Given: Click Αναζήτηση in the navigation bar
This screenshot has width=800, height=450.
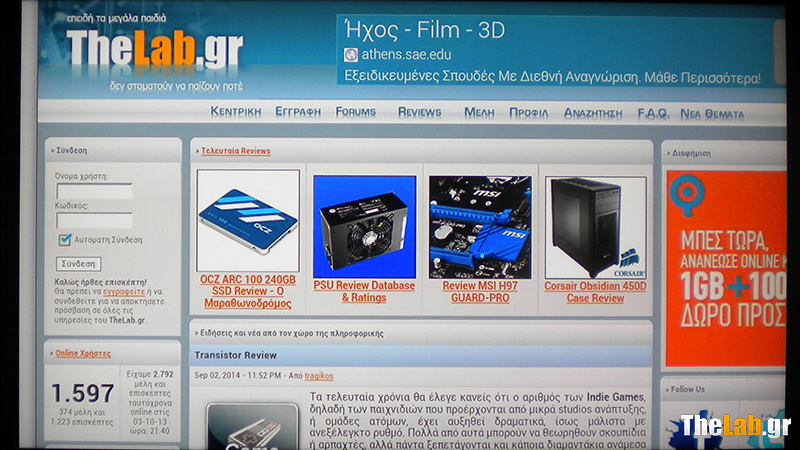Looking at the screenshot, I should click(593, 113).
